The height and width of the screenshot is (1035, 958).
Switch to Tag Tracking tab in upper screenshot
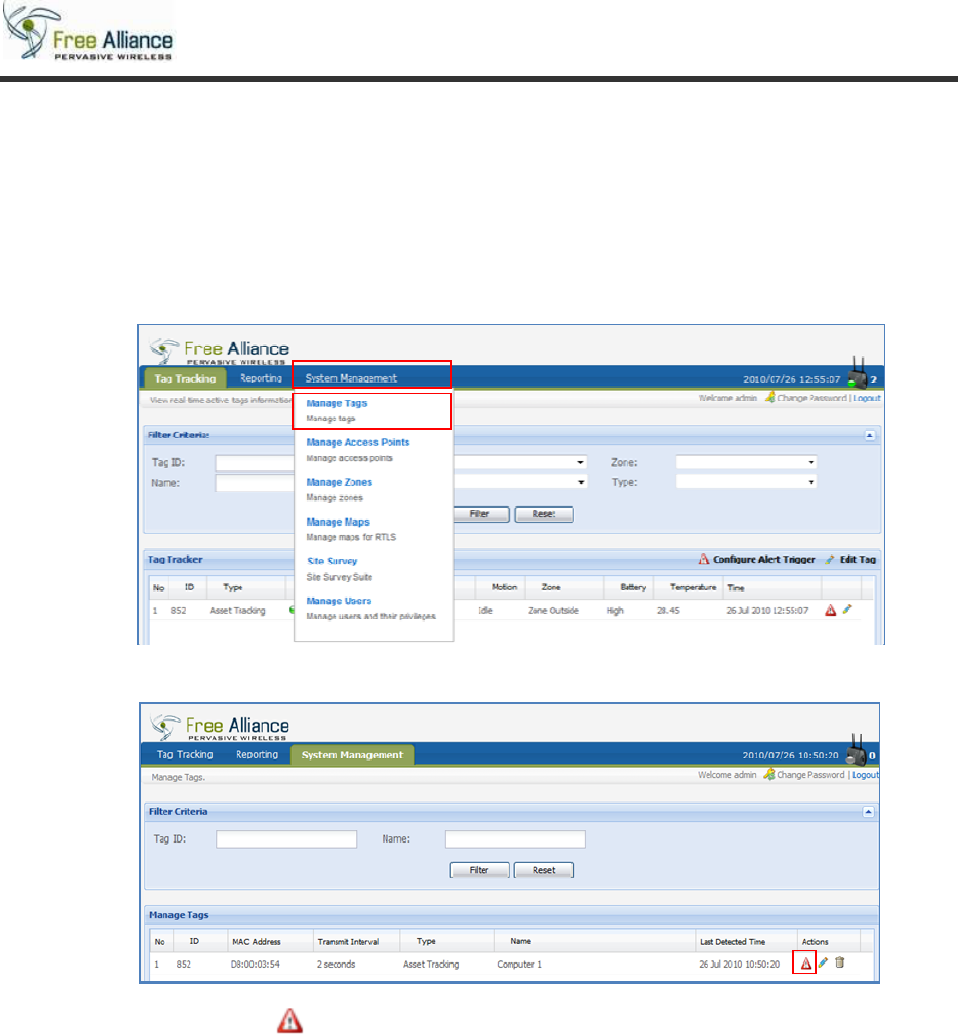tap(185, 379)
